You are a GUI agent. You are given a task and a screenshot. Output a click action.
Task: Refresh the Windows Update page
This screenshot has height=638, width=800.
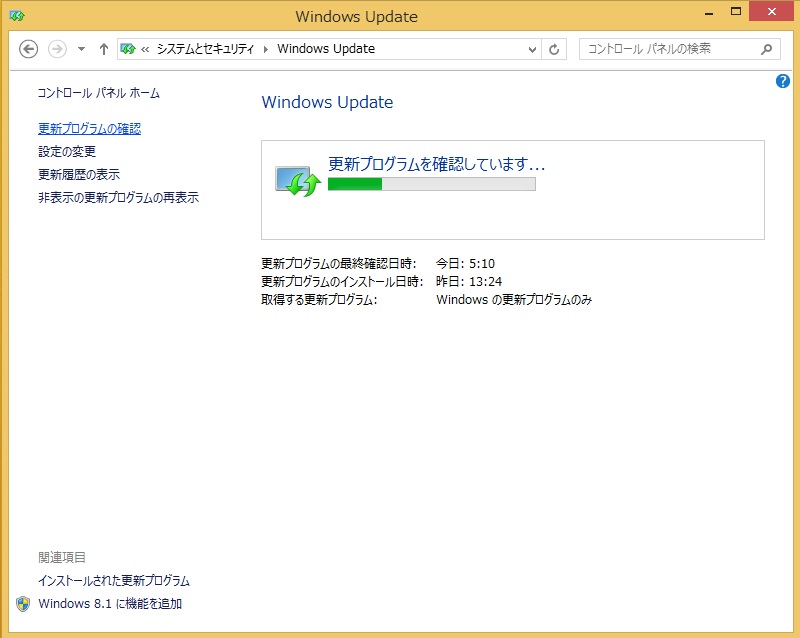point(555,49)
